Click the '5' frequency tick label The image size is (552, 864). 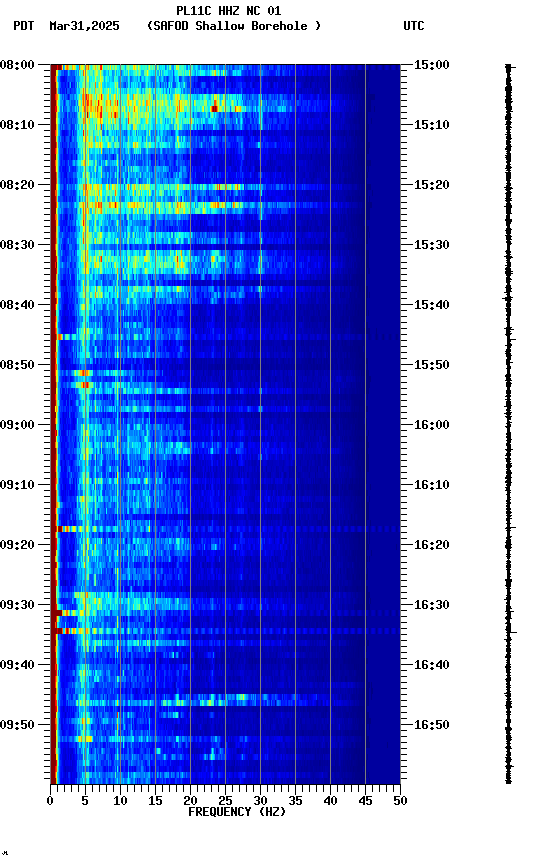pyautogui.click(x=85, y=801)
